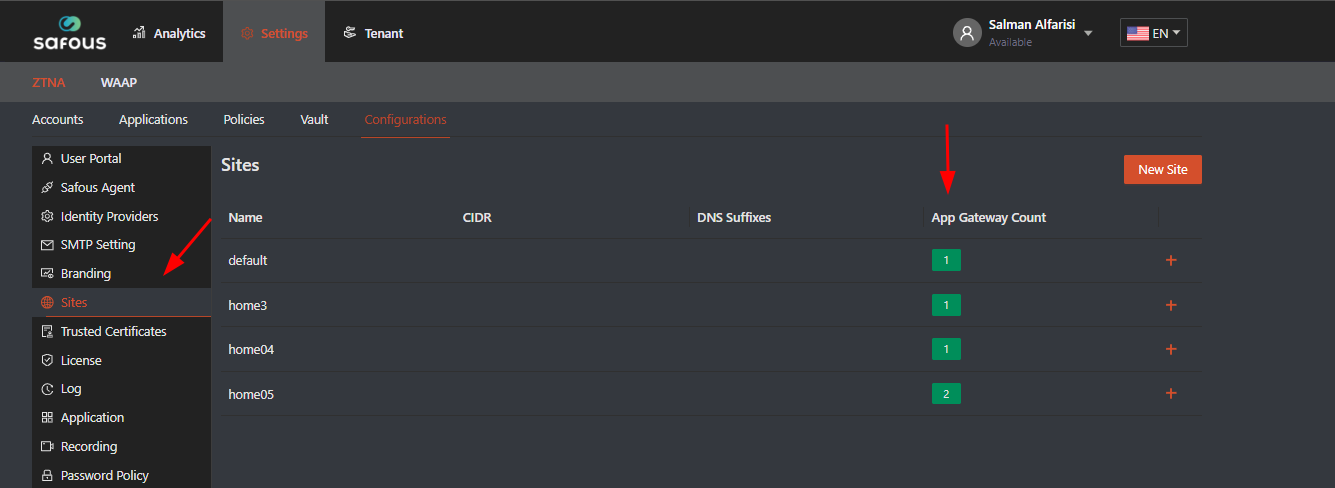This screenshot has height=488, width=1335.
Task: Click the New Site button
Action: tap(1162, 170)
